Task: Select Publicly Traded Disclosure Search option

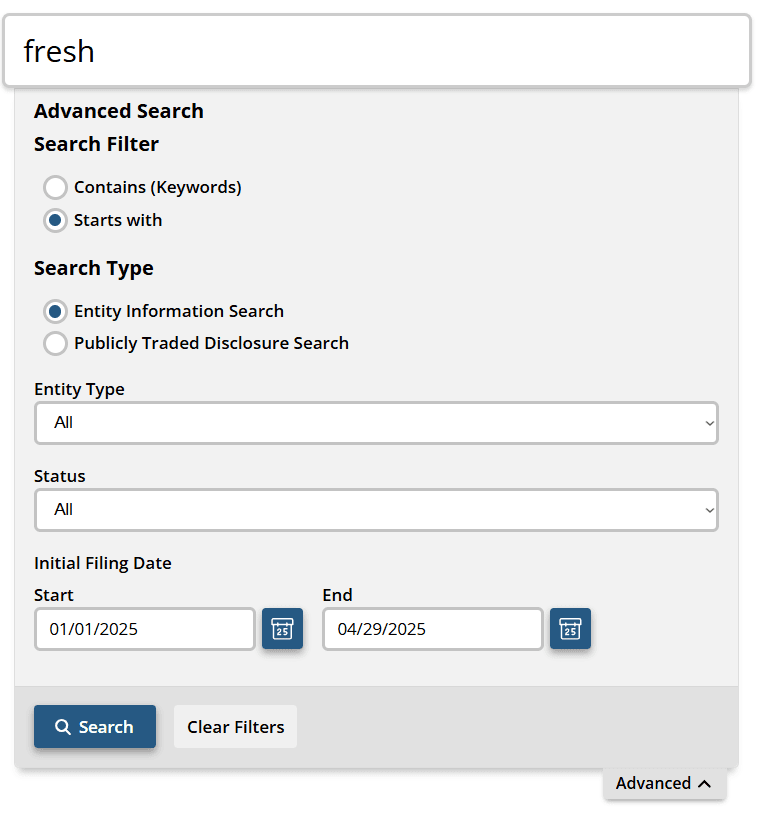Action: (x=56, y=343)
